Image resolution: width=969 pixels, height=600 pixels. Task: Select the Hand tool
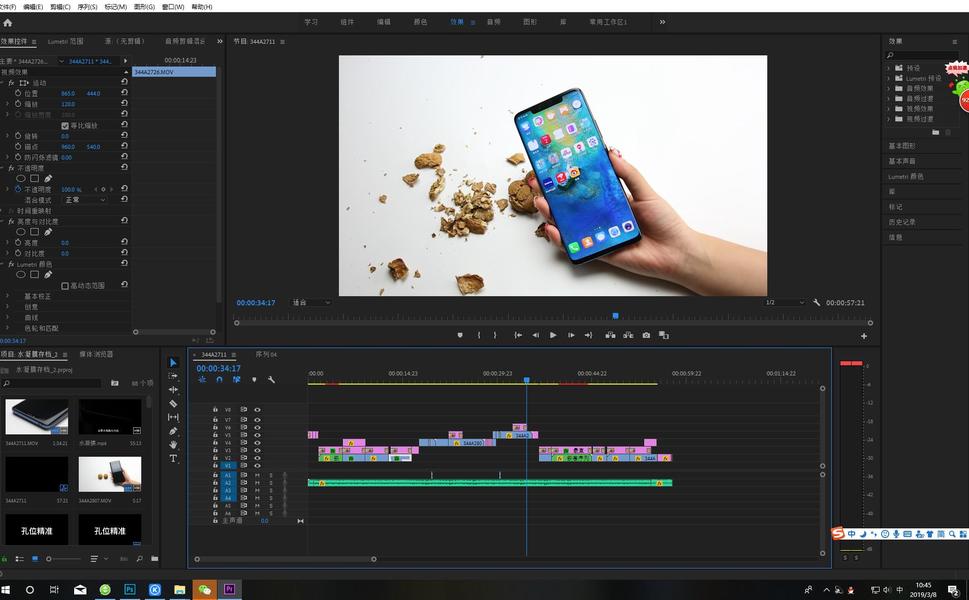click(x=173, y=444)
